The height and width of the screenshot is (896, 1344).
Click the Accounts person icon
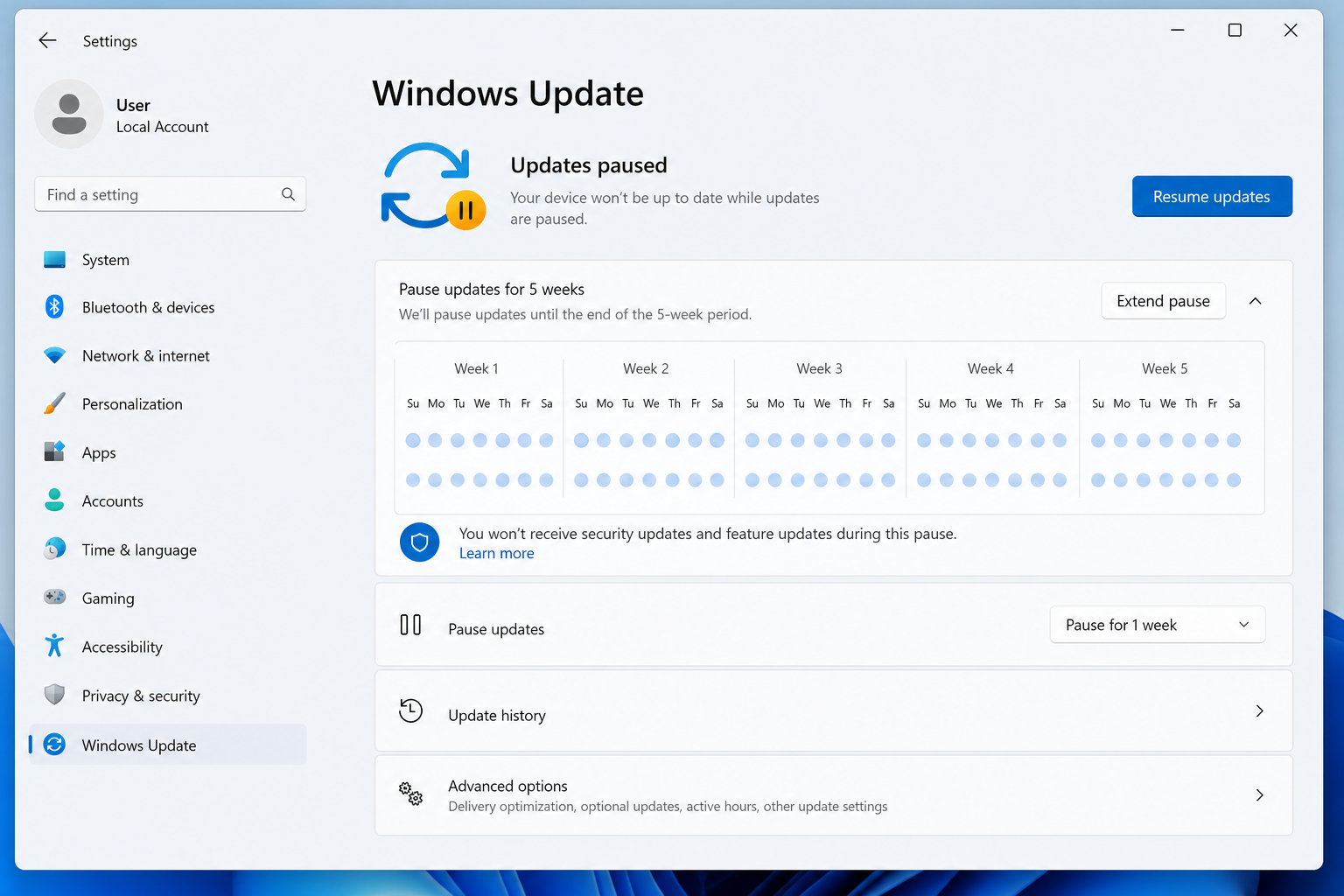[54, 500]
